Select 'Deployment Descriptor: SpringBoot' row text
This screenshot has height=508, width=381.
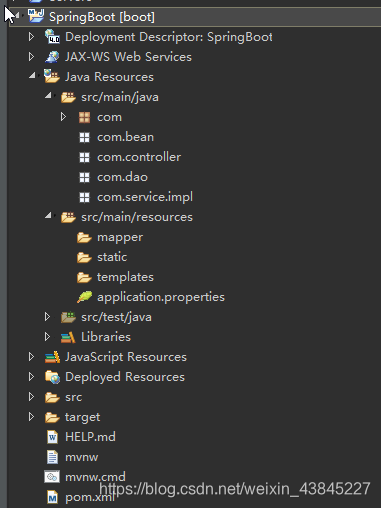(x=169, y=37)
